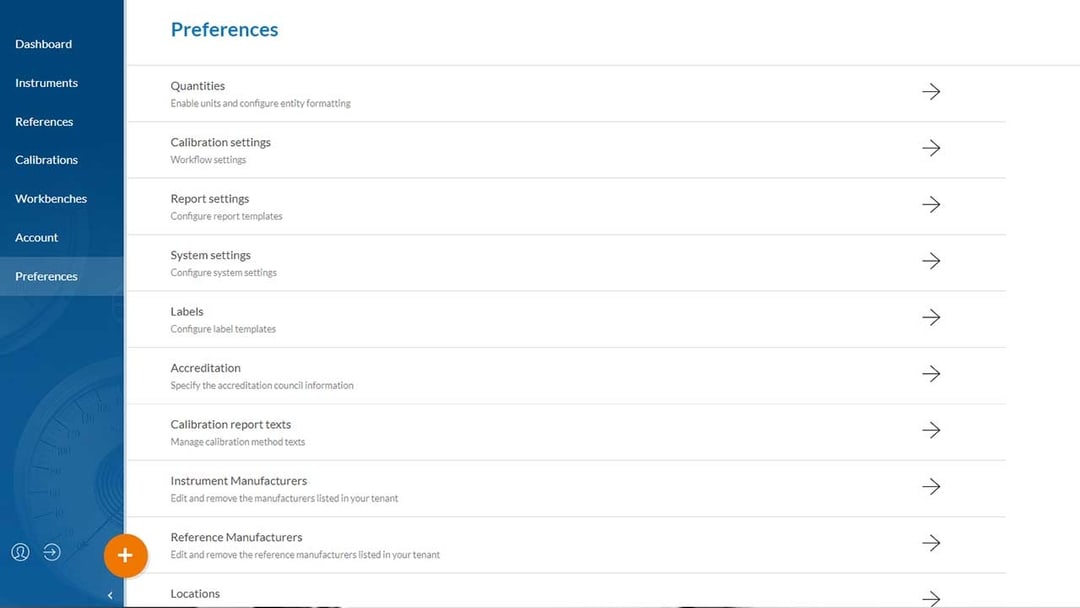Collapse the sidebar with the chevron

(x=110, y=595)
